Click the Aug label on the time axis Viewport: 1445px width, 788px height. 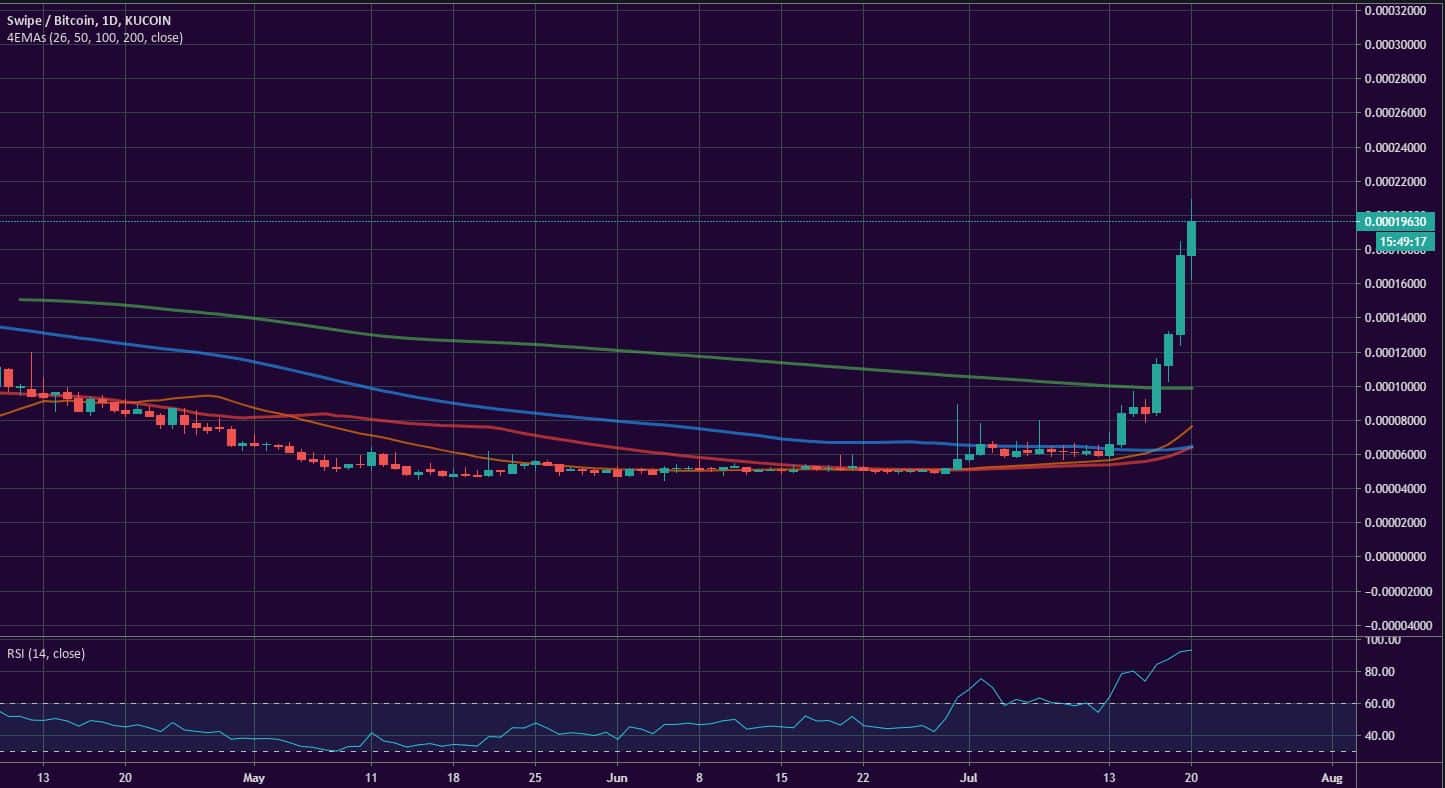point(1331,777)
